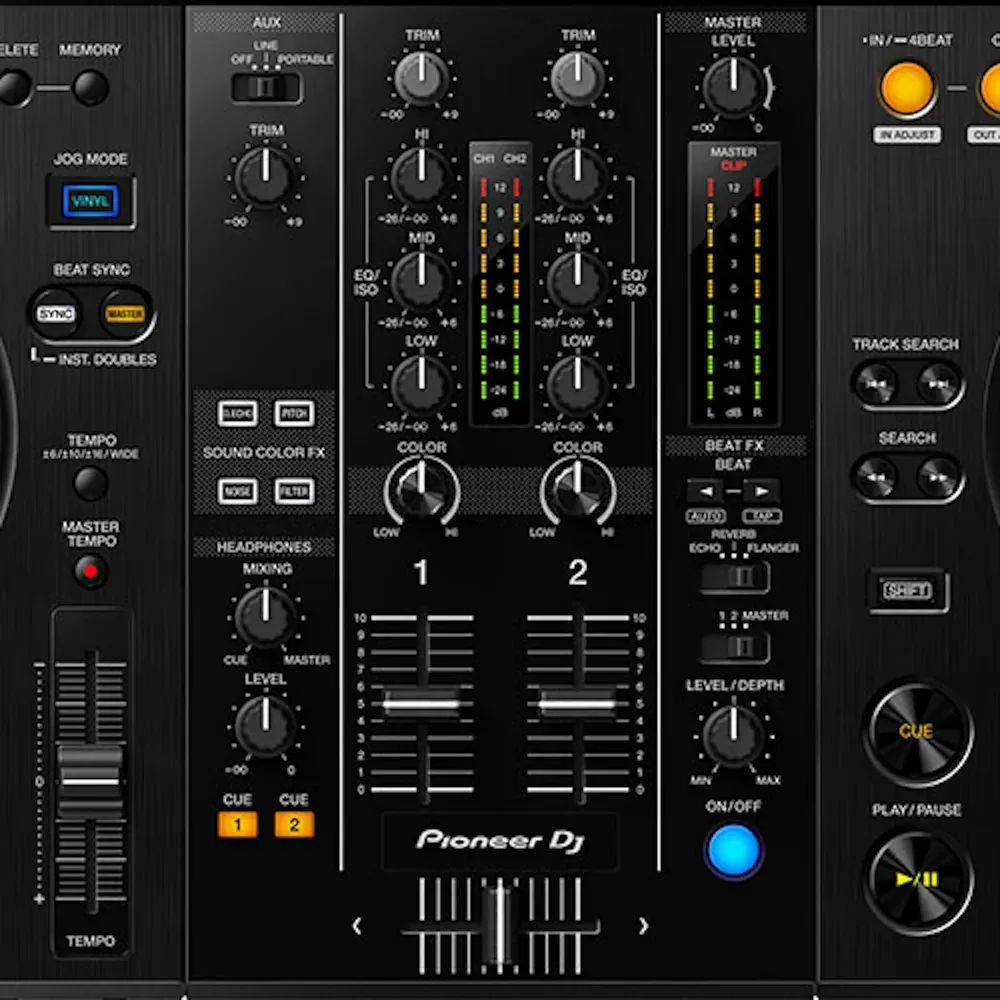Click the left deck TEMPO slider handle
Viewport: 1000px width, 1000px height.
point(90,783)
